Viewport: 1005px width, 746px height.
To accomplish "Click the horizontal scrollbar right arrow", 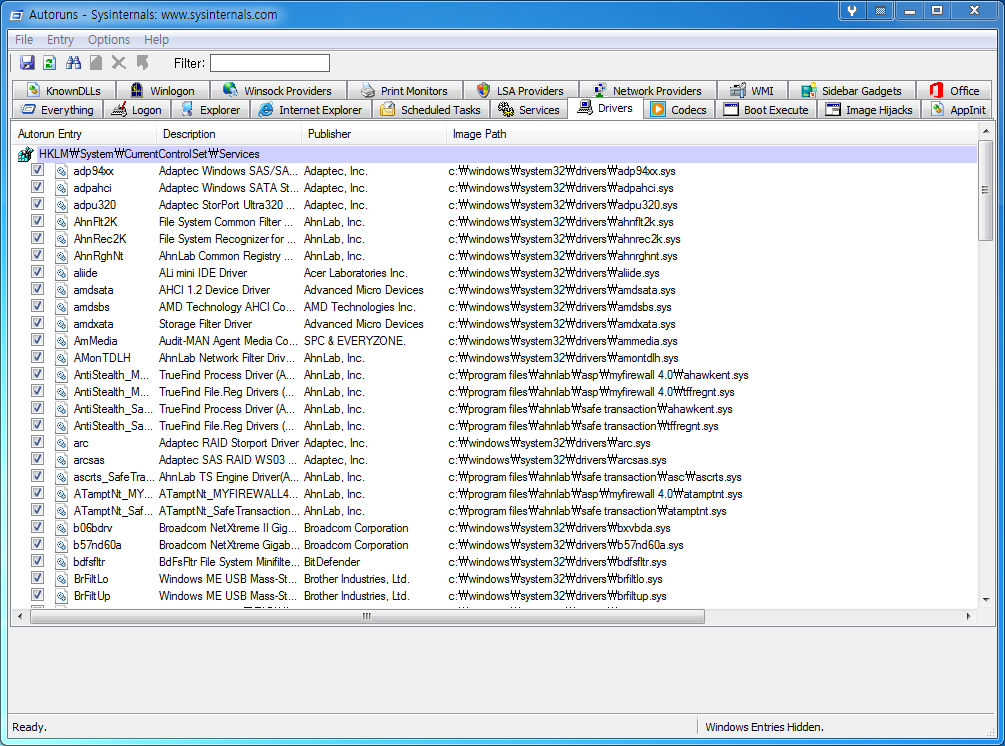I will click(x=968, y=616).
